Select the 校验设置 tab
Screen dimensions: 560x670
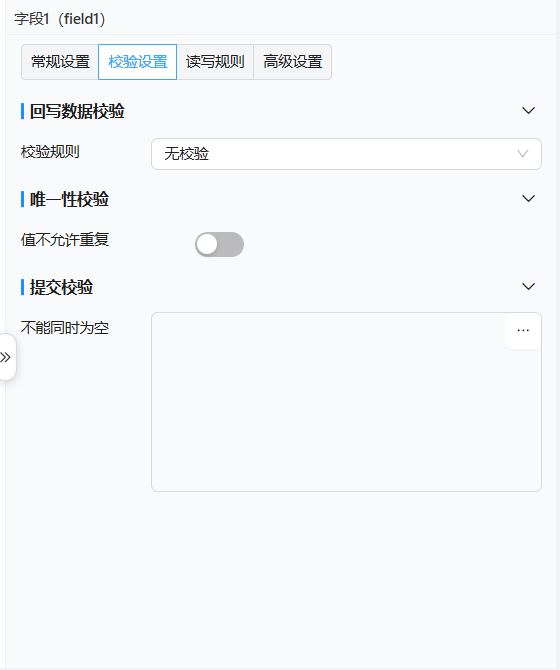(138, 62)
